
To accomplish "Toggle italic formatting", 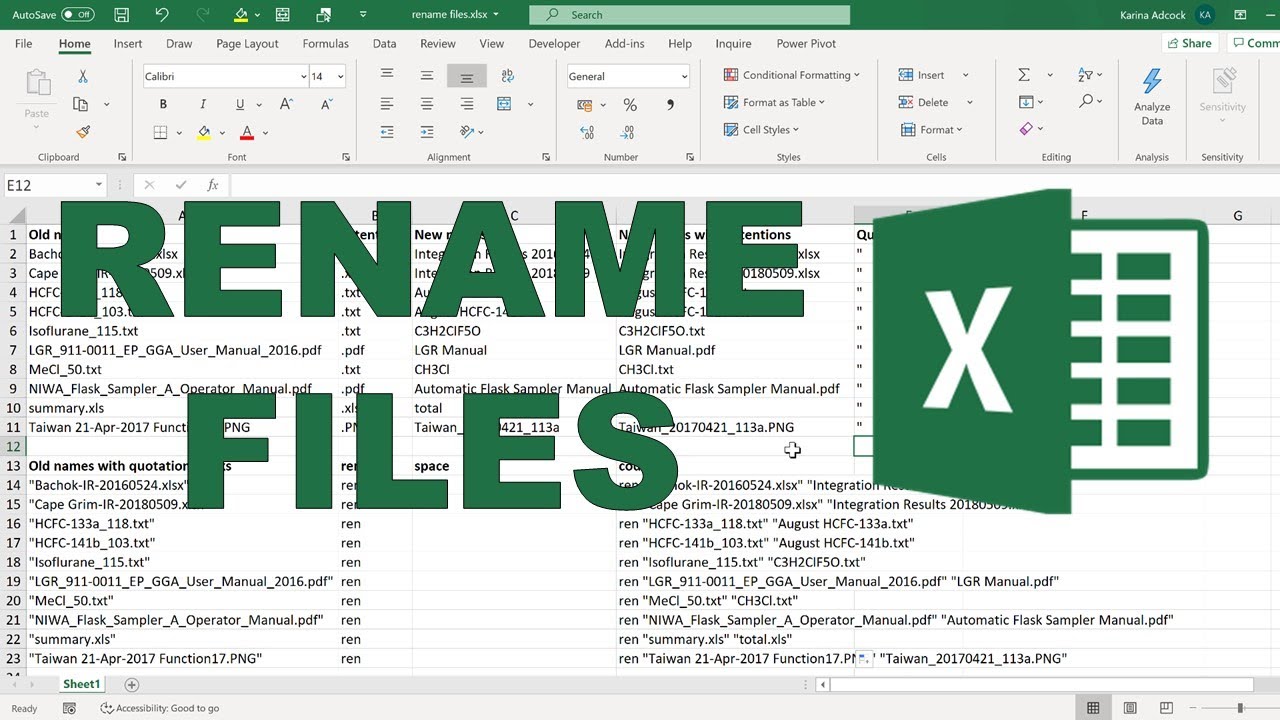I will pos(203,104).
